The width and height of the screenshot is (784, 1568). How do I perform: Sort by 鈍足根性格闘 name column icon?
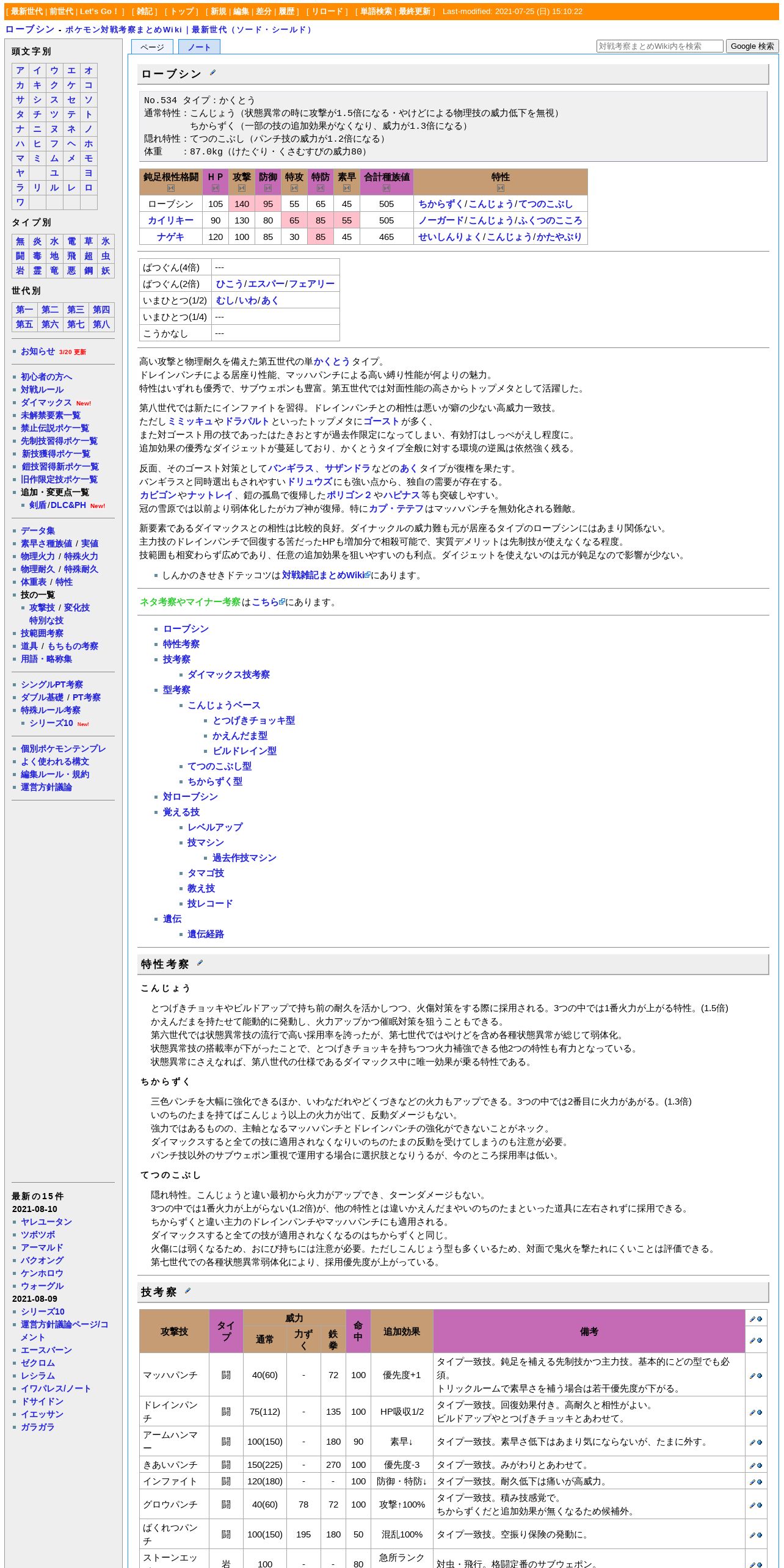pyautogui.click(x=171, y=188)
